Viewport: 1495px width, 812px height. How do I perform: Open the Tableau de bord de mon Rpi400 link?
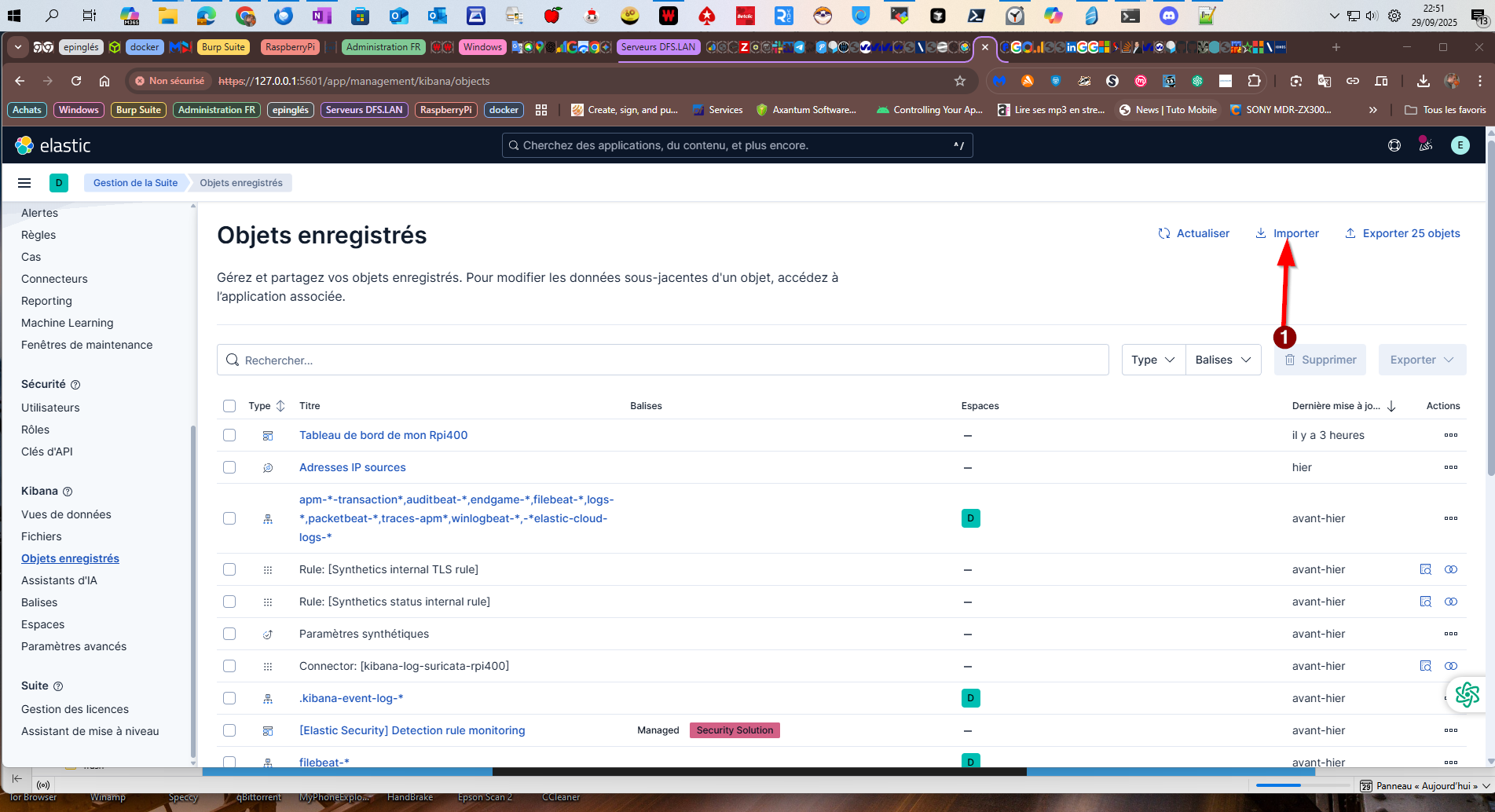383,435
